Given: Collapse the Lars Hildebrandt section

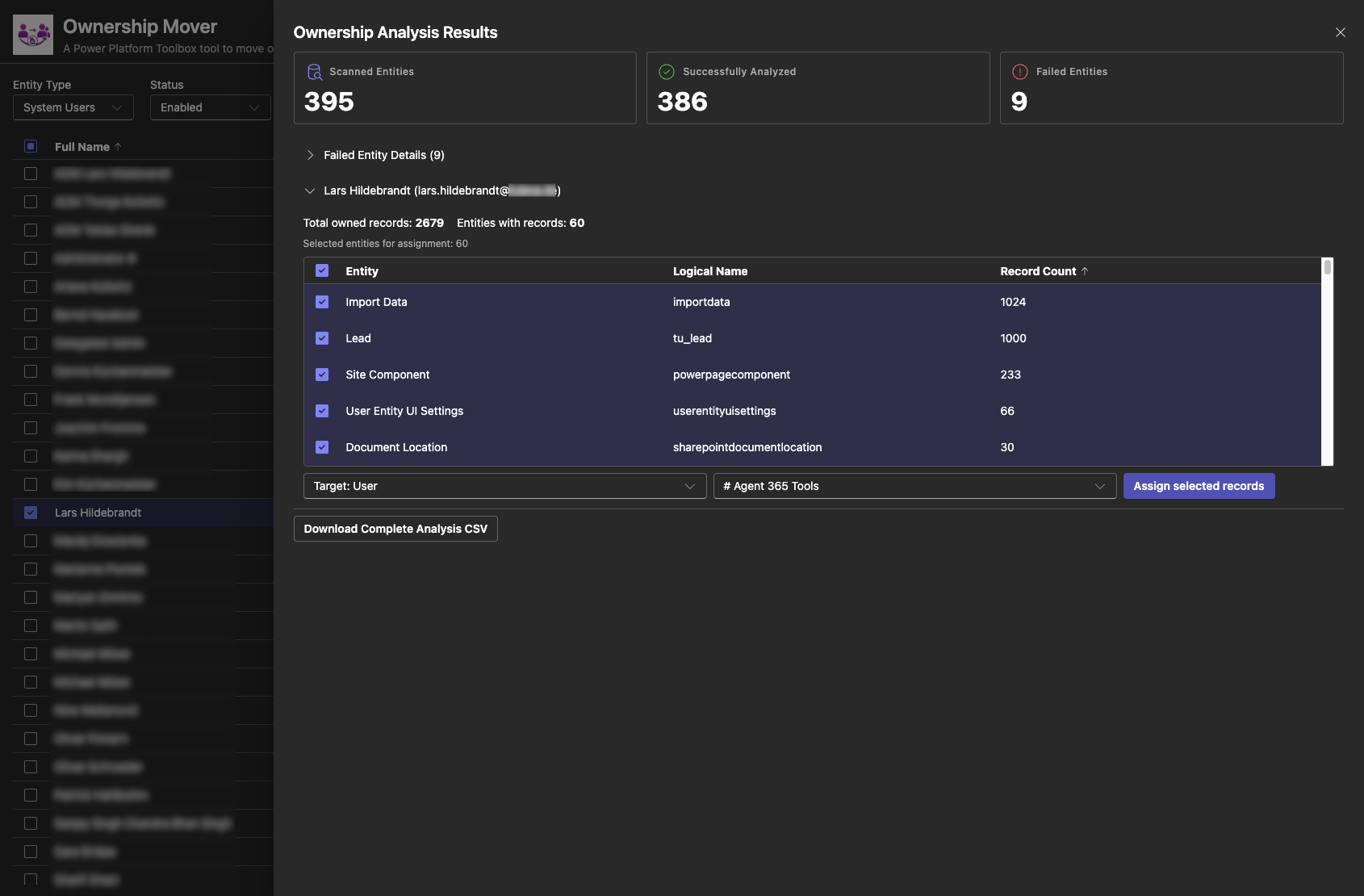Looking at the screenshot, I should (310, 191).
